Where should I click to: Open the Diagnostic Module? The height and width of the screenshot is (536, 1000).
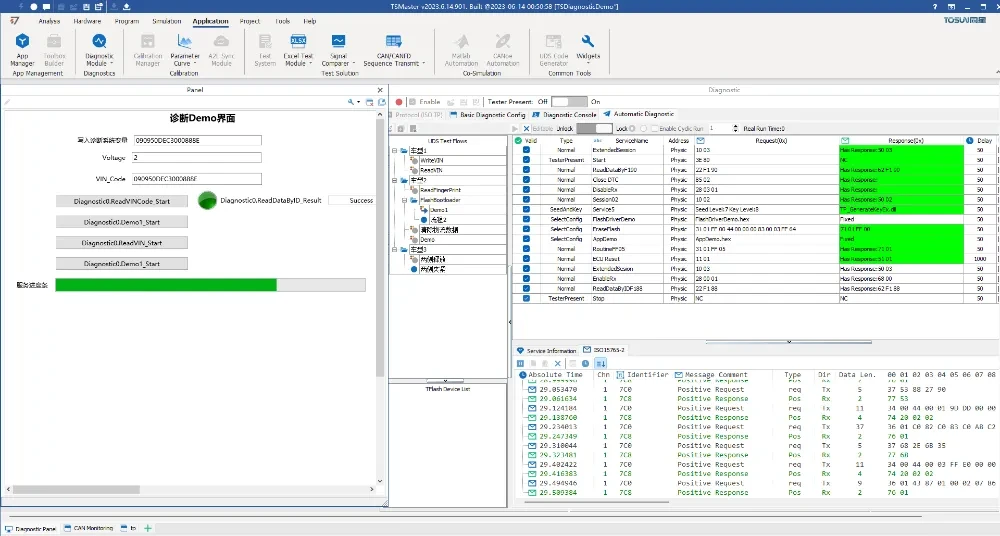pyautogui.click(x=99, y=50)
